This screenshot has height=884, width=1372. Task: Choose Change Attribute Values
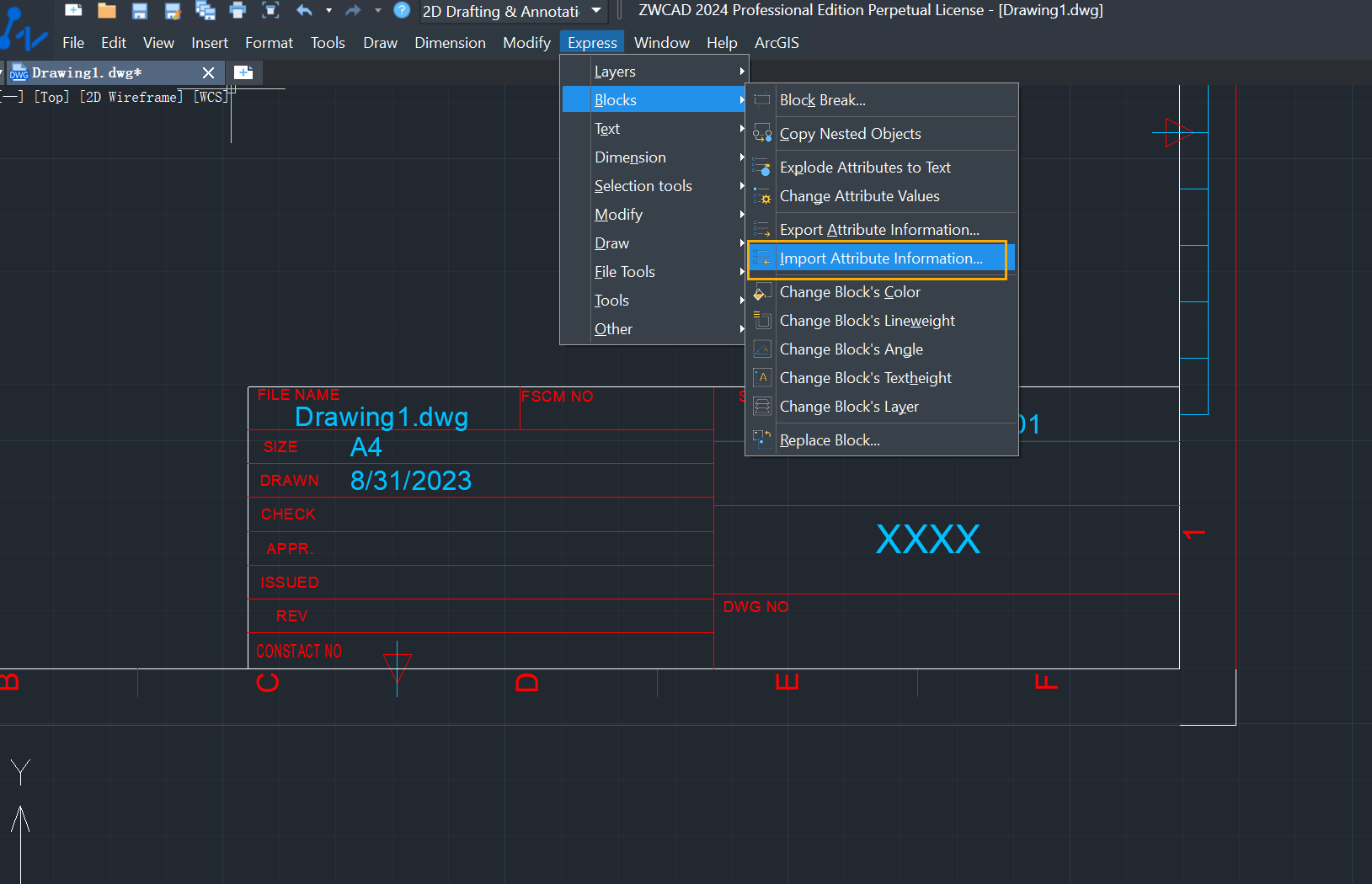pos(882,196)
